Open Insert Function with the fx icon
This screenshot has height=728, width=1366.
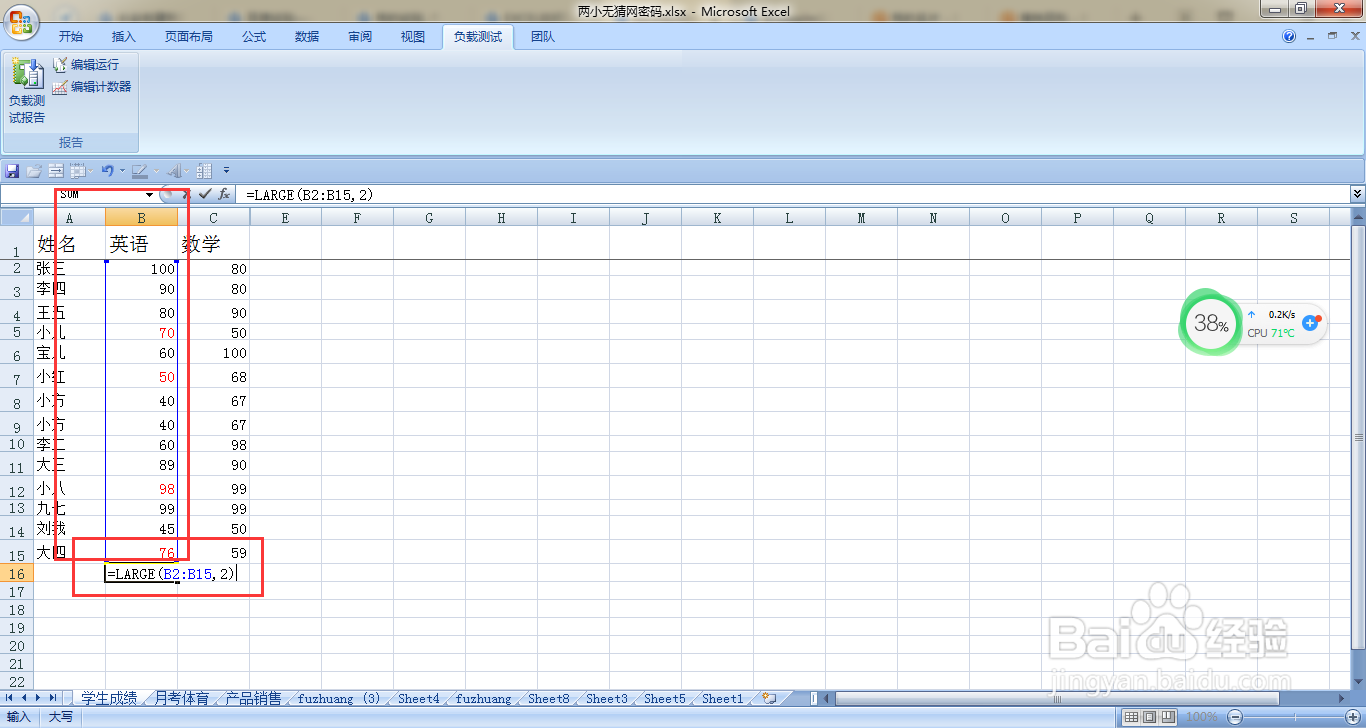224,194
